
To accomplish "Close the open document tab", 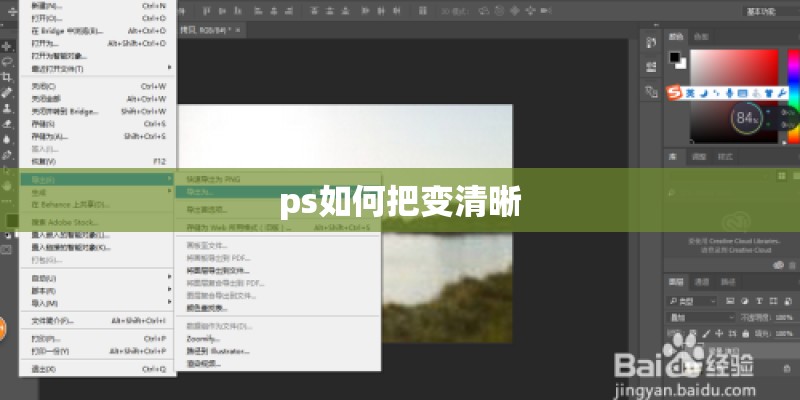I will (x=237, y=30).
